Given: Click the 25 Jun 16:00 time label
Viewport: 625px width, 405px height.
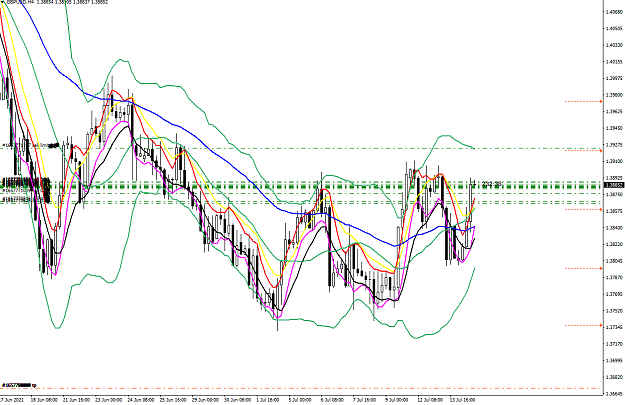Looking at the screenshot, I should coord(173,400).
